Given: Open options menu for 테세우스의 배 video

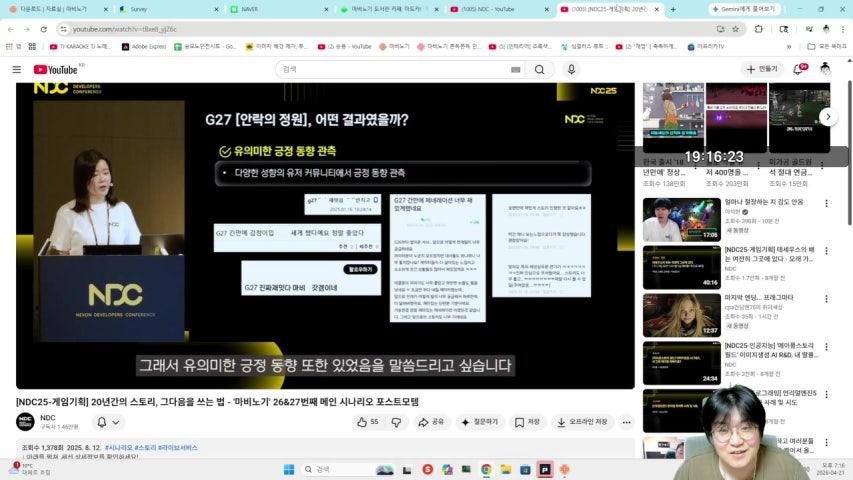Looking at the screenshot, I should (x=826, y=251).
